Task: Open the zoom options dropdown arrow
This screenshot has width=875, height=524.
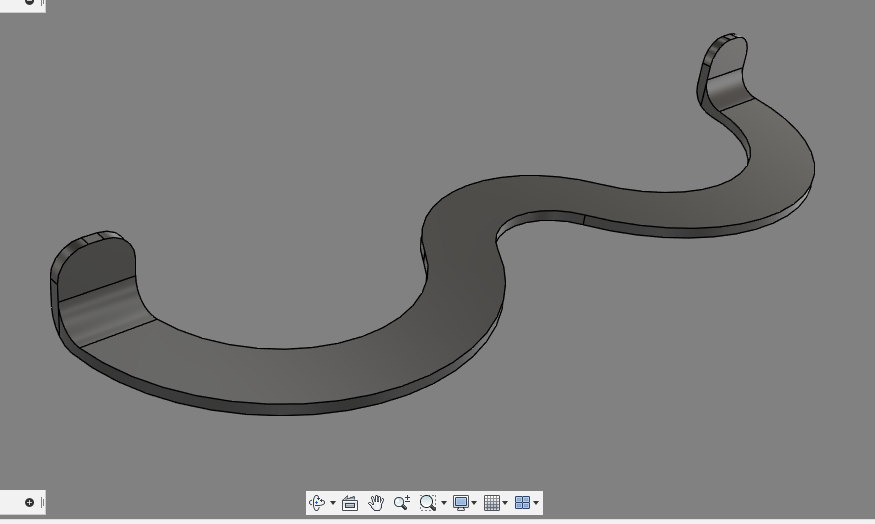Action: (x=444, y=503)
